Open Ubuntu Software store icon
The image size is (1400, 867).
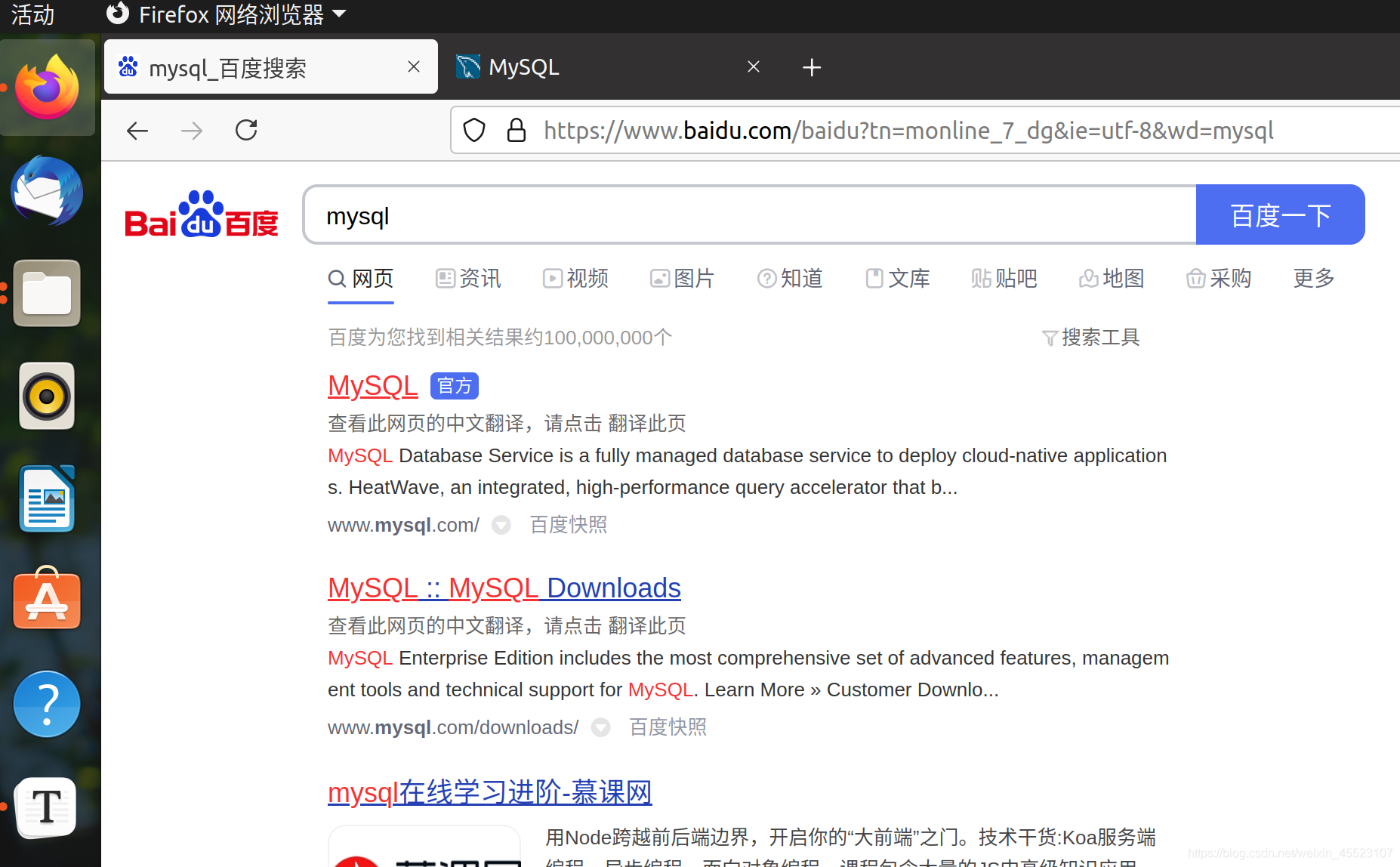(47, 599)
